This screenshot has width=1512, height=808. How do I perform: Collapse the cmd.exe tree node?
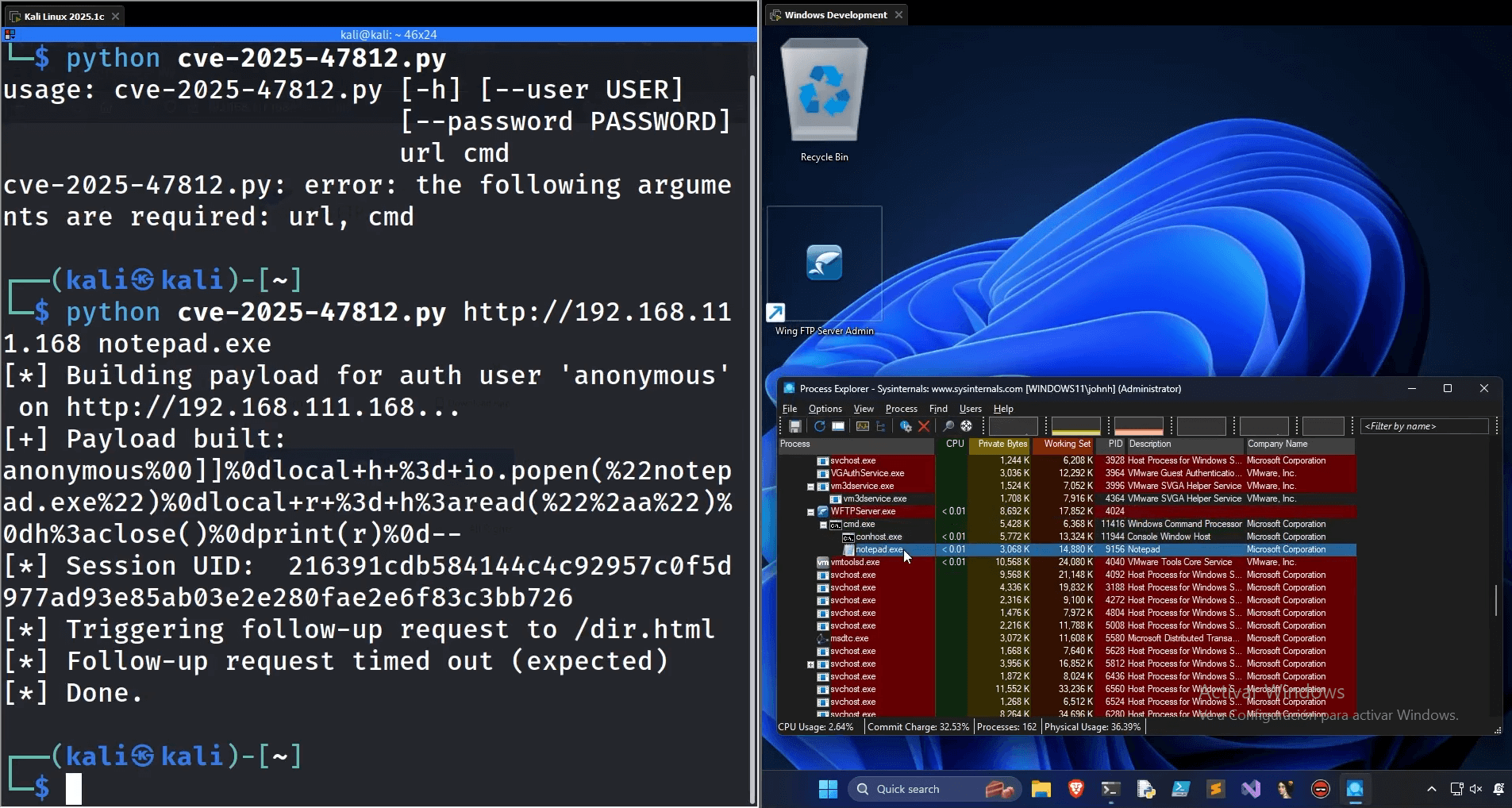(823, 525)
